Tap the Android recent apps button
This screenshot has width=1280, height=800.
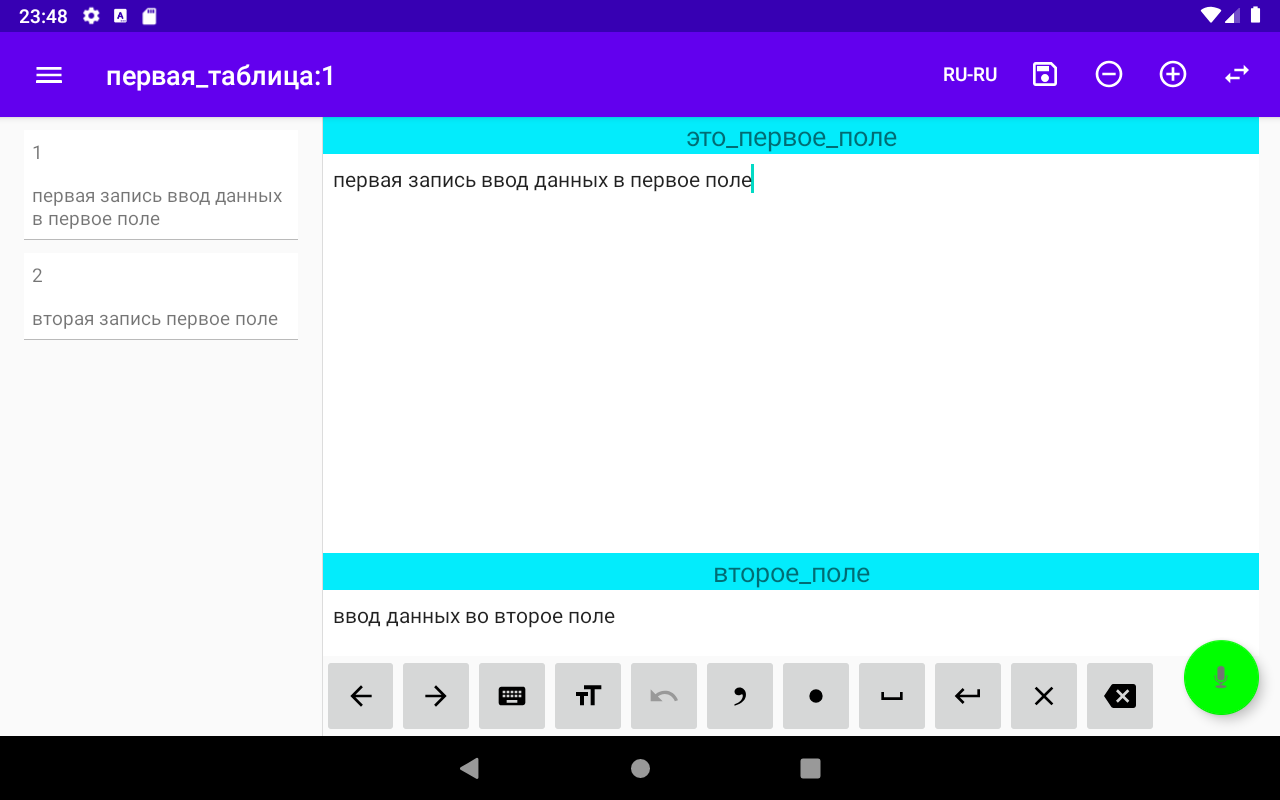click(x=811, y=768)
